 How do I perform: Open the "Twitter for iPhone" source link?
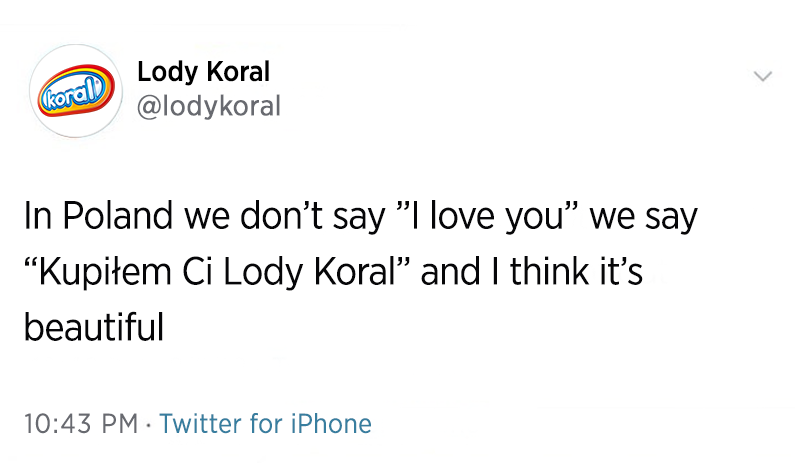(265, 423)
